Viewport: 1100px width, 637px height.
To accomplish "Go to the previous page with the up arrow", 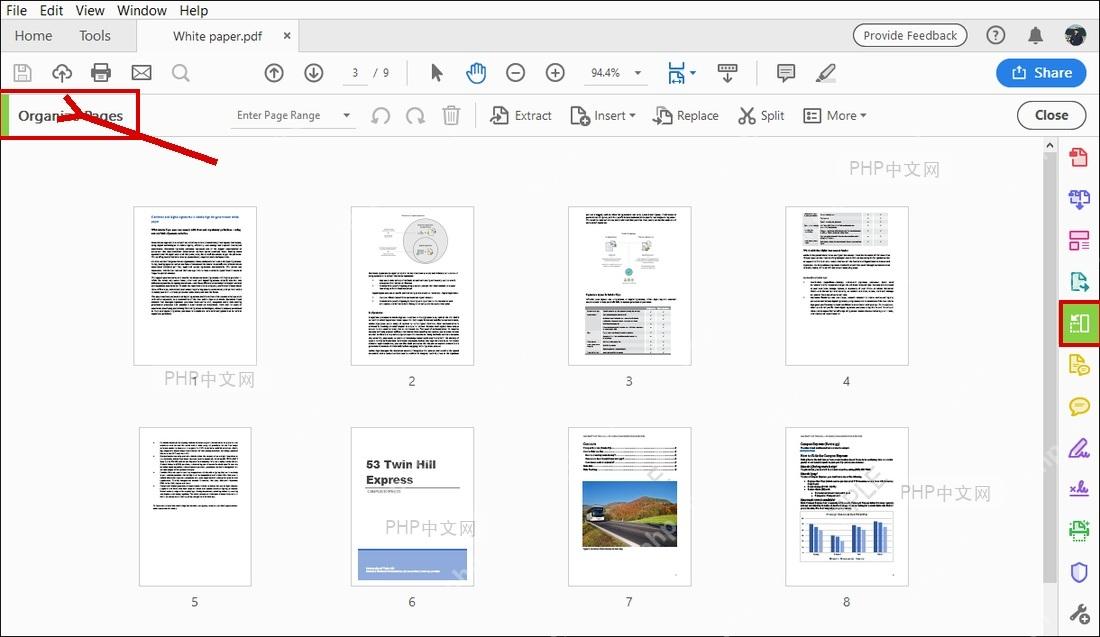I will [x=274, y=73].
